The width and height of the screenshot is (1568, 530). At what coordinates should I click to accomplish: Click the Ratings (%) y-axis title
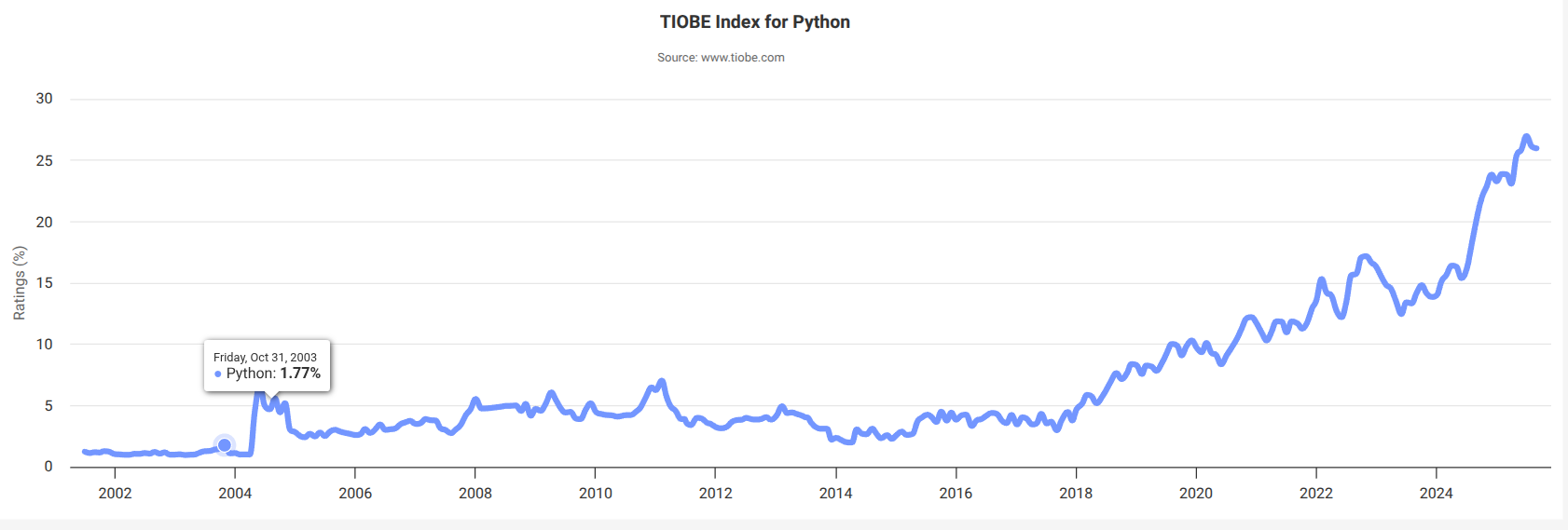(x=20, y=283)
